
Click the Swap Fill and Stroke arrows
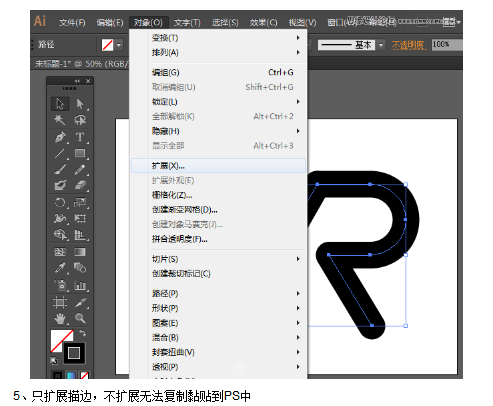pyautogui.click(x=82, y=333)
